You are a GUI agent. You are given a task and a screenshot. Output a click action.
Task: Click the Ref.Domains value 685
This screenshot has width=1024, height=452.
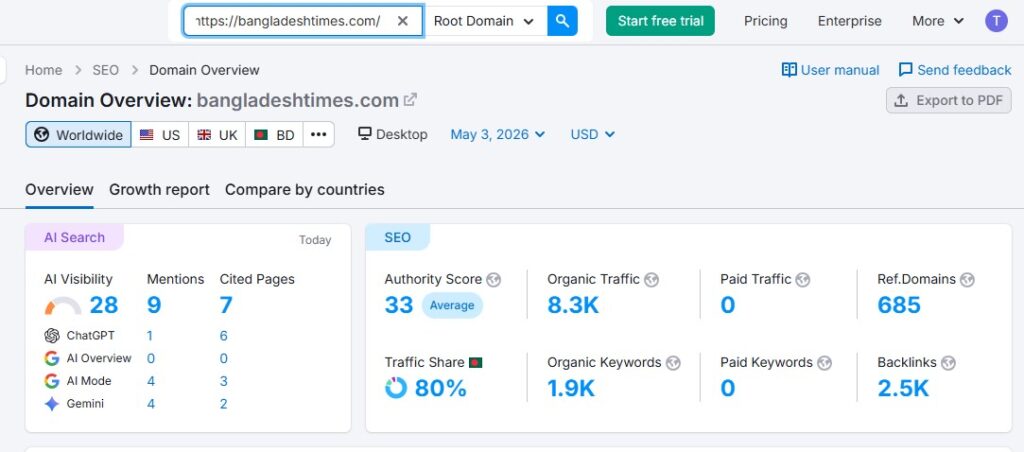(899, 305)
